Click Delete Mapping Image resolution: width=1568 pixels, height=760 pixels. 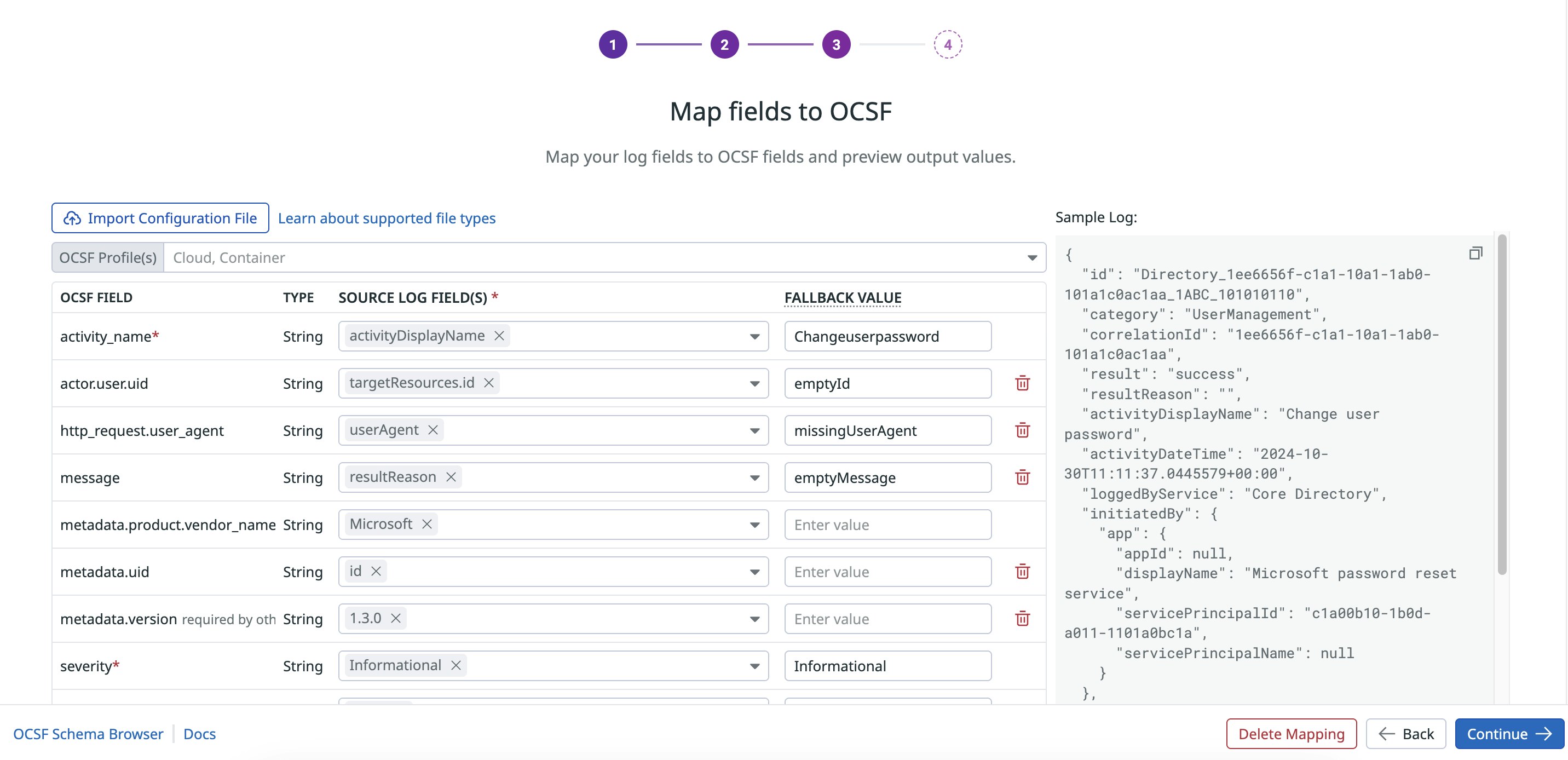coord(1291,734)
